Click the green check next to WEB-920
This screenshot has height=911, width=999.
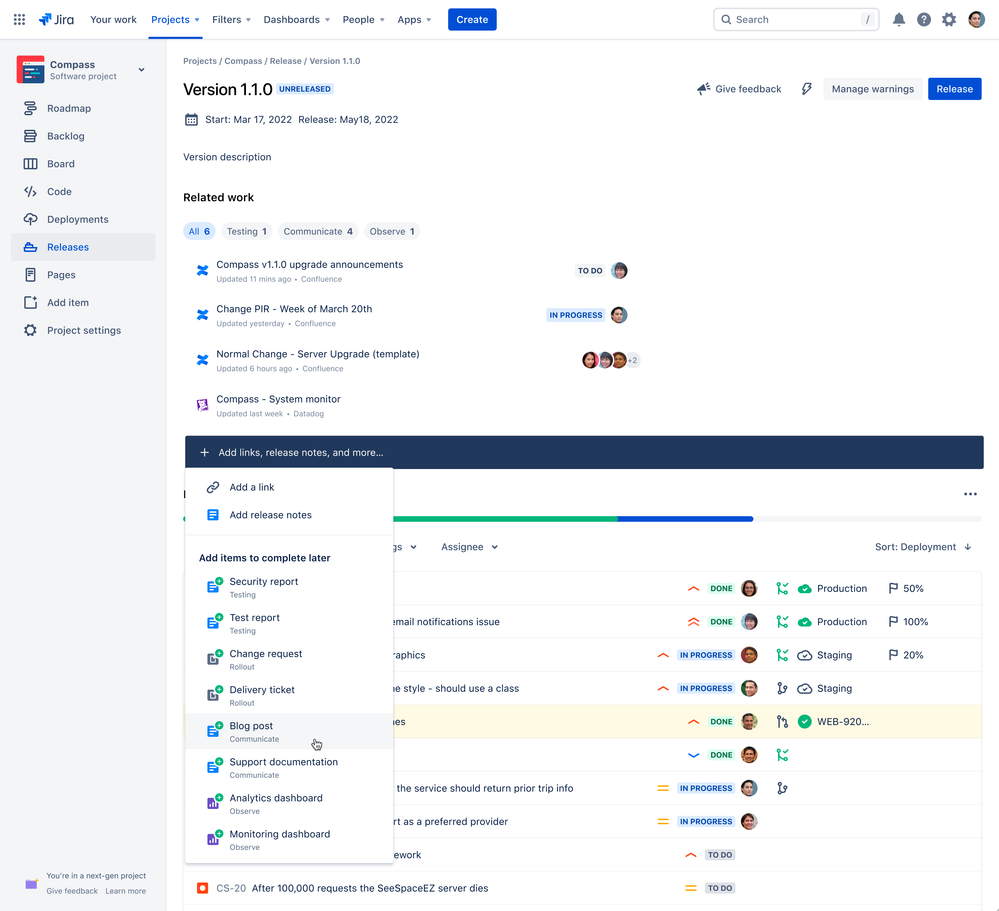(805, 721)
